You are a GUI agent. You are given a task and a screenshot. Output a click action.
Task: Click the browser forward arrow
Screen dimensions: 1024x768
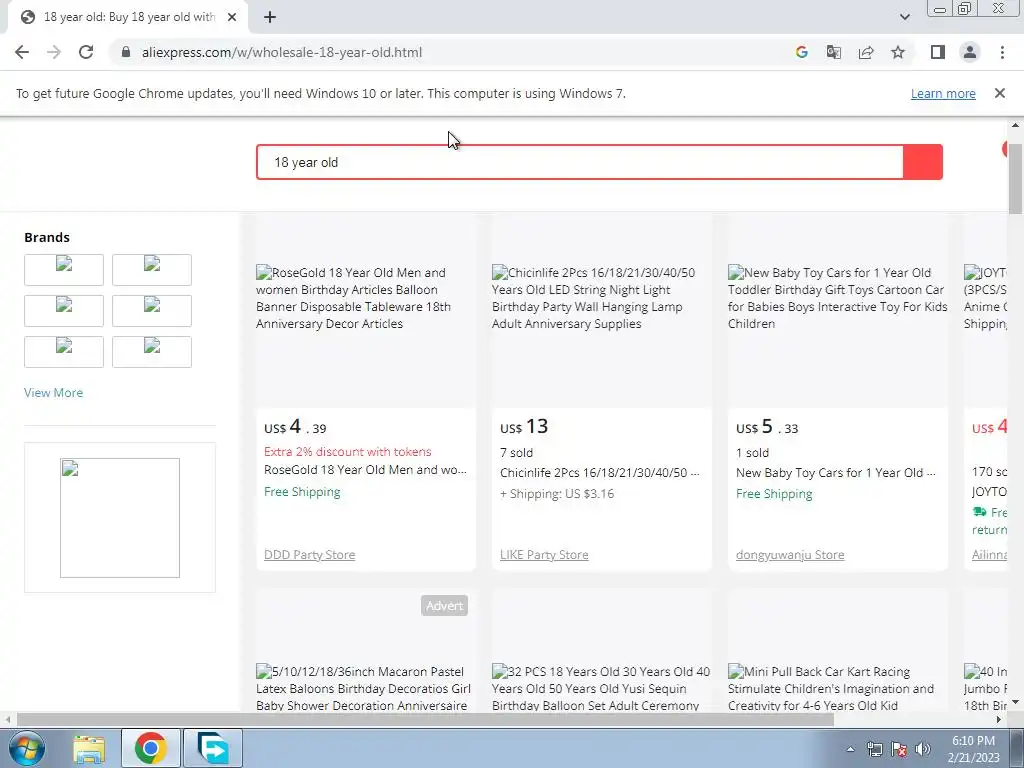54,52
